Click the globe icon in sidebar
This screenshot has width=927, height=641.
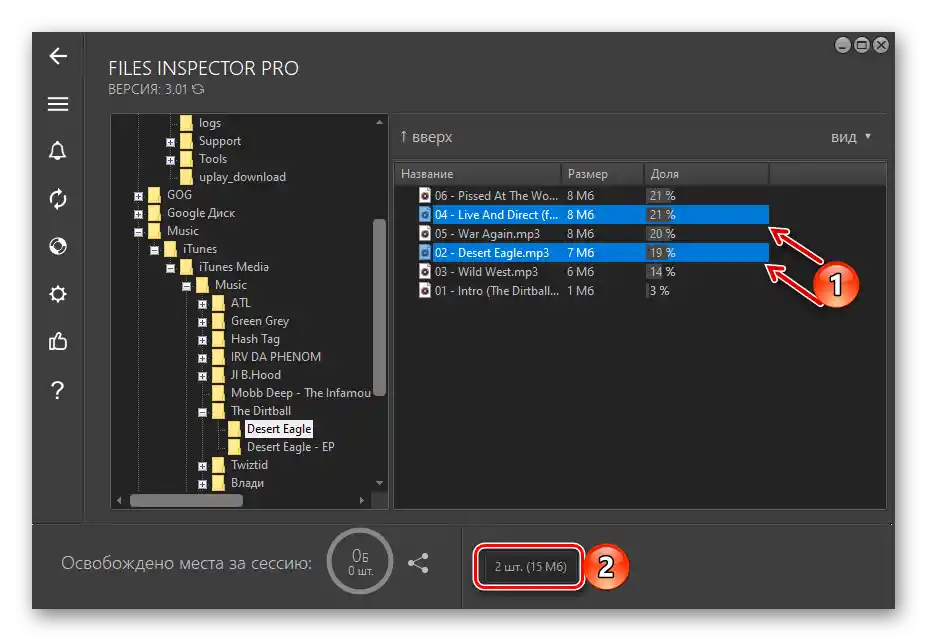click(x=58, y=246)
